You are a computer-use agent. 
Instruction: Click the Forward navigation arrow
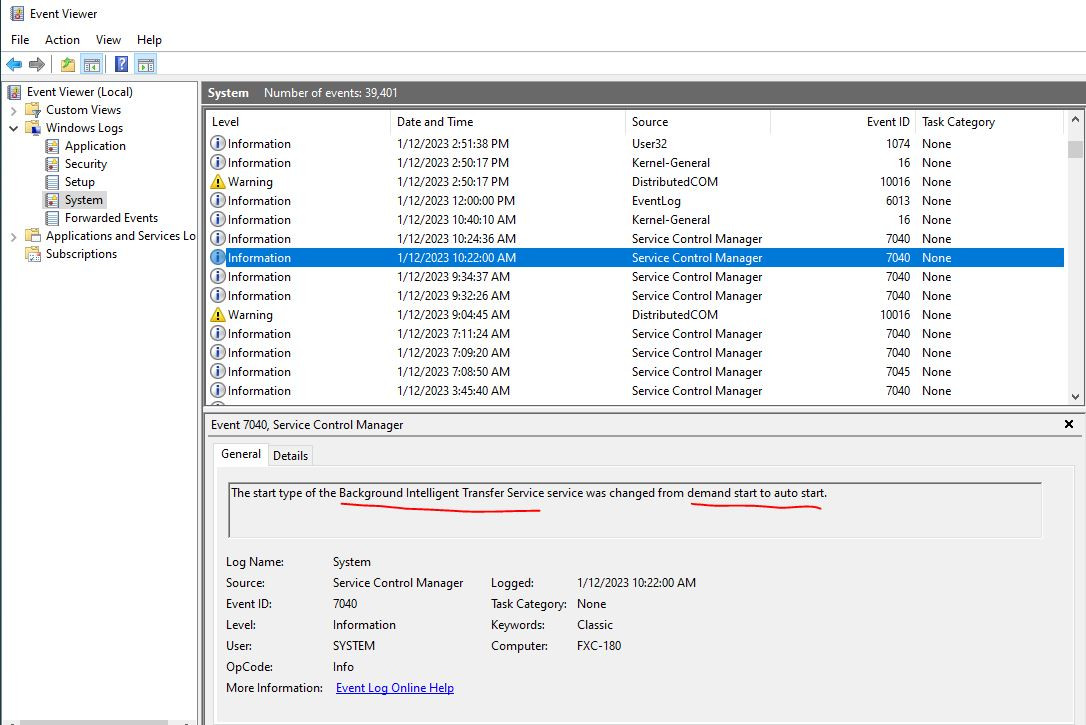click(x=37, y=64)
